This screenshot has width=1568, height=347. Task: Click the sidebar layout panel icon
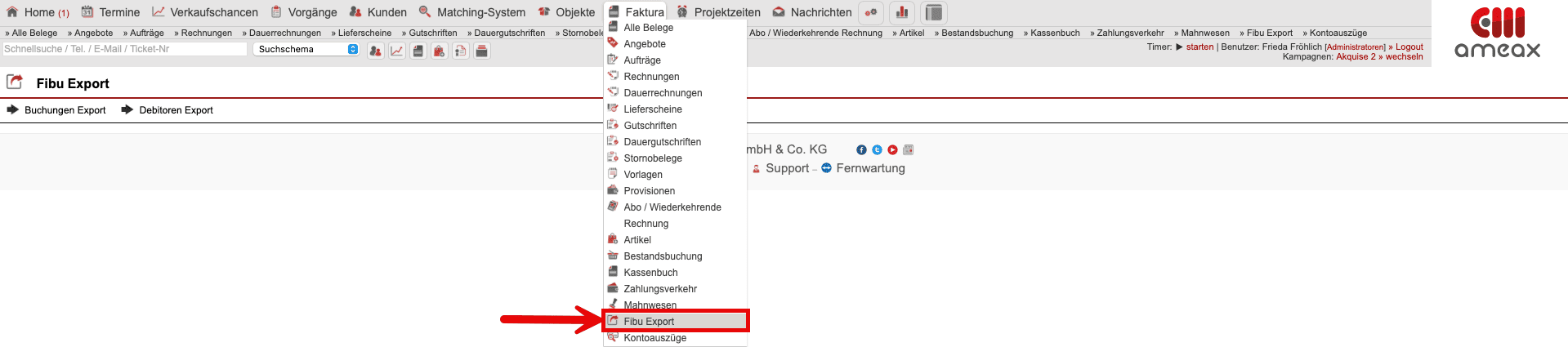click(933, 12)
